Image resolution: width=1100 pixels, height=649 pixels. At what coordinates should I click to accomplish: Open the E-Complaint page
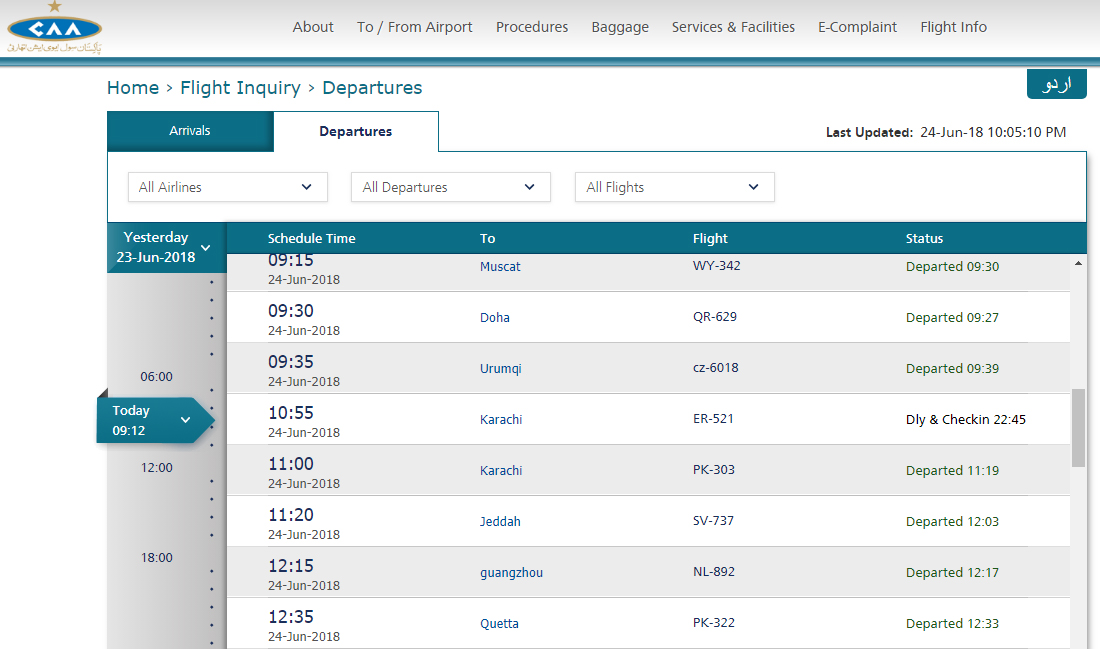(x=857, y=27)
